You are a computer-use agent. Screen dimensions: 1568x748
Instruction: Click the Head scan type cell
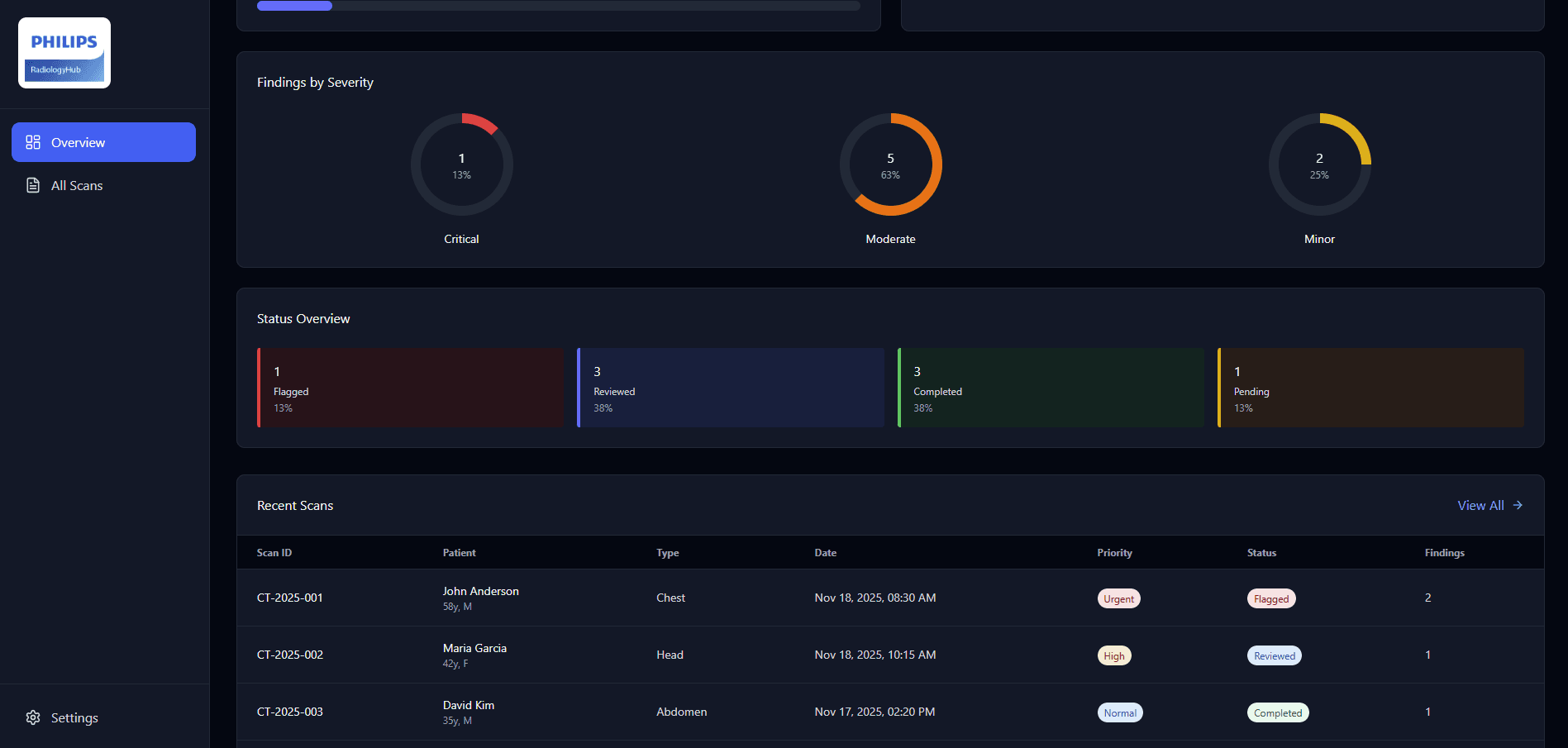coord(670,655)
